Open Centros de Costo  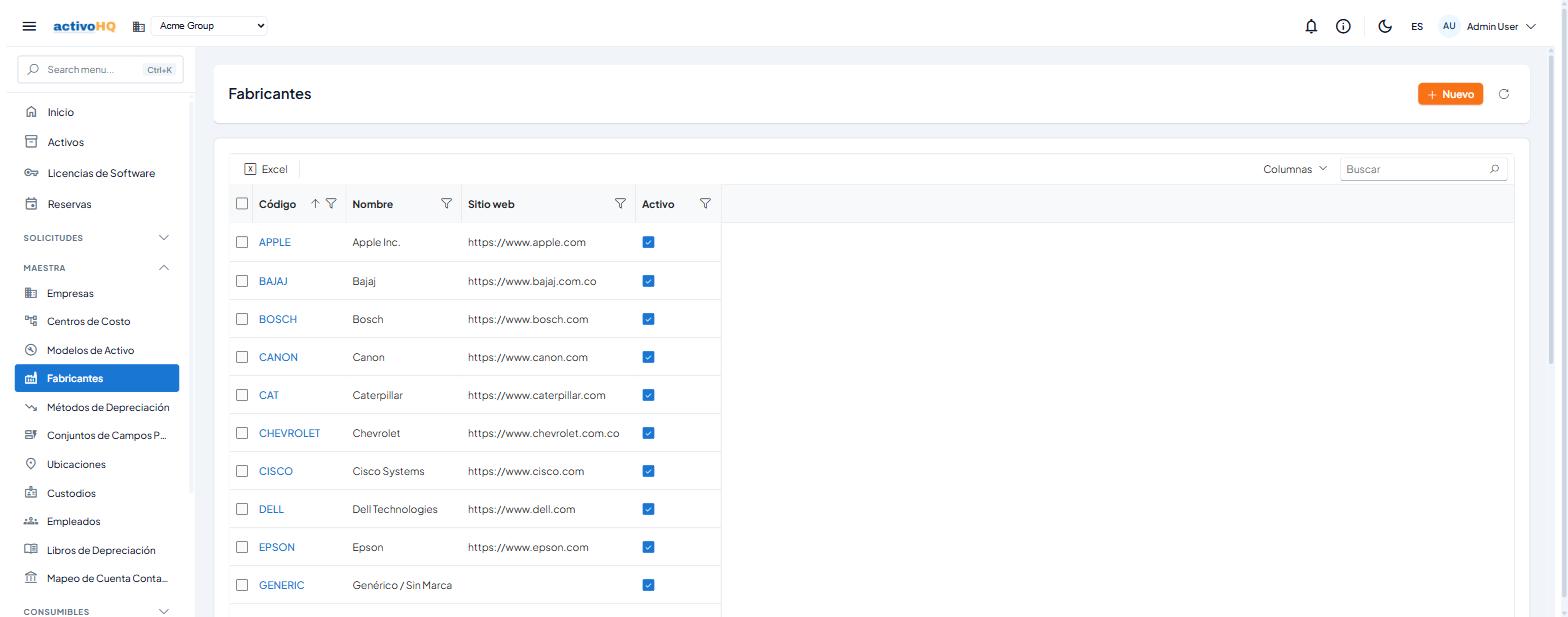point(97,321)
